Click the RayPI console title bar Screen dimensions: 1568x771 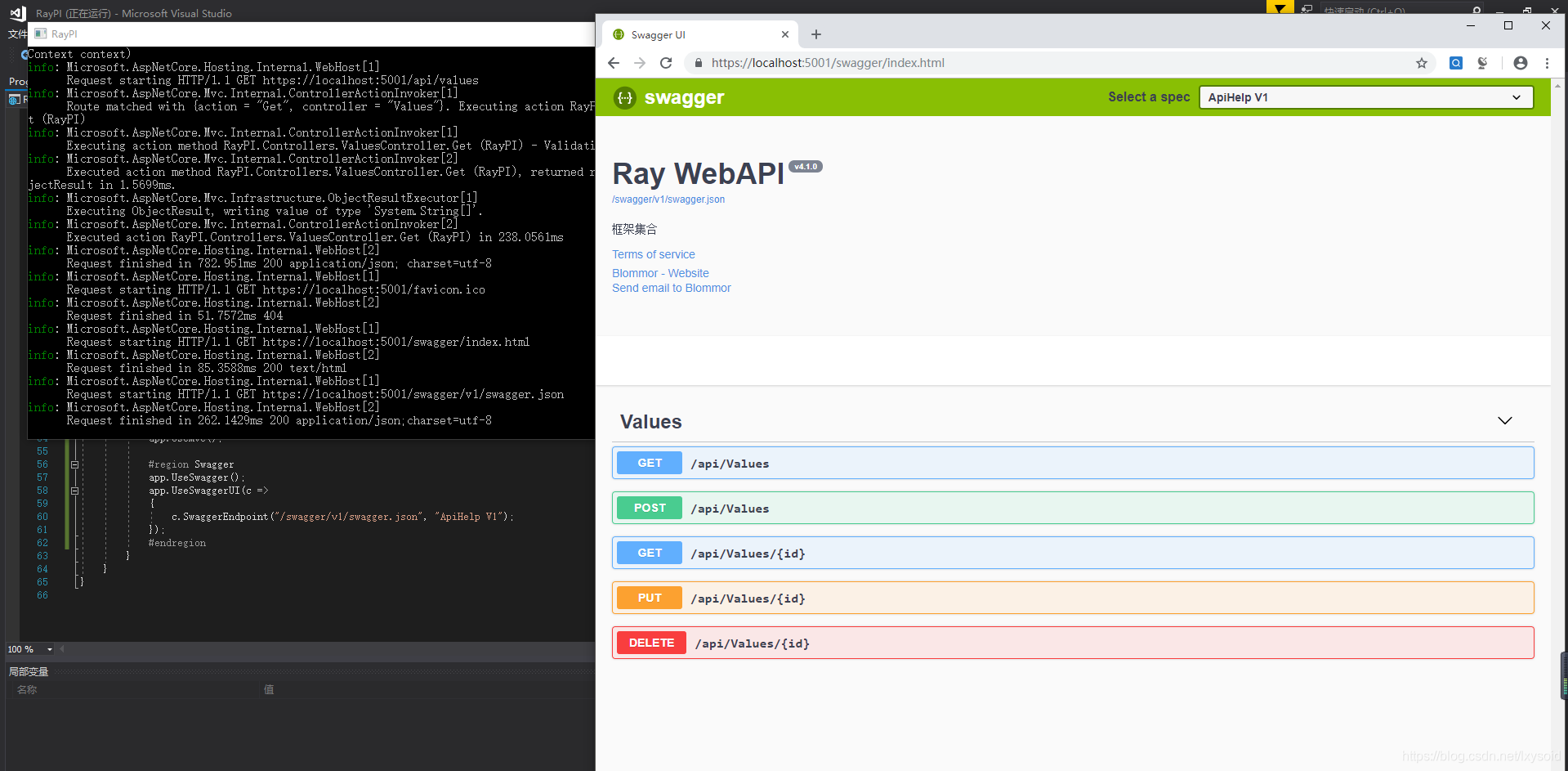(x=311, y=34)
